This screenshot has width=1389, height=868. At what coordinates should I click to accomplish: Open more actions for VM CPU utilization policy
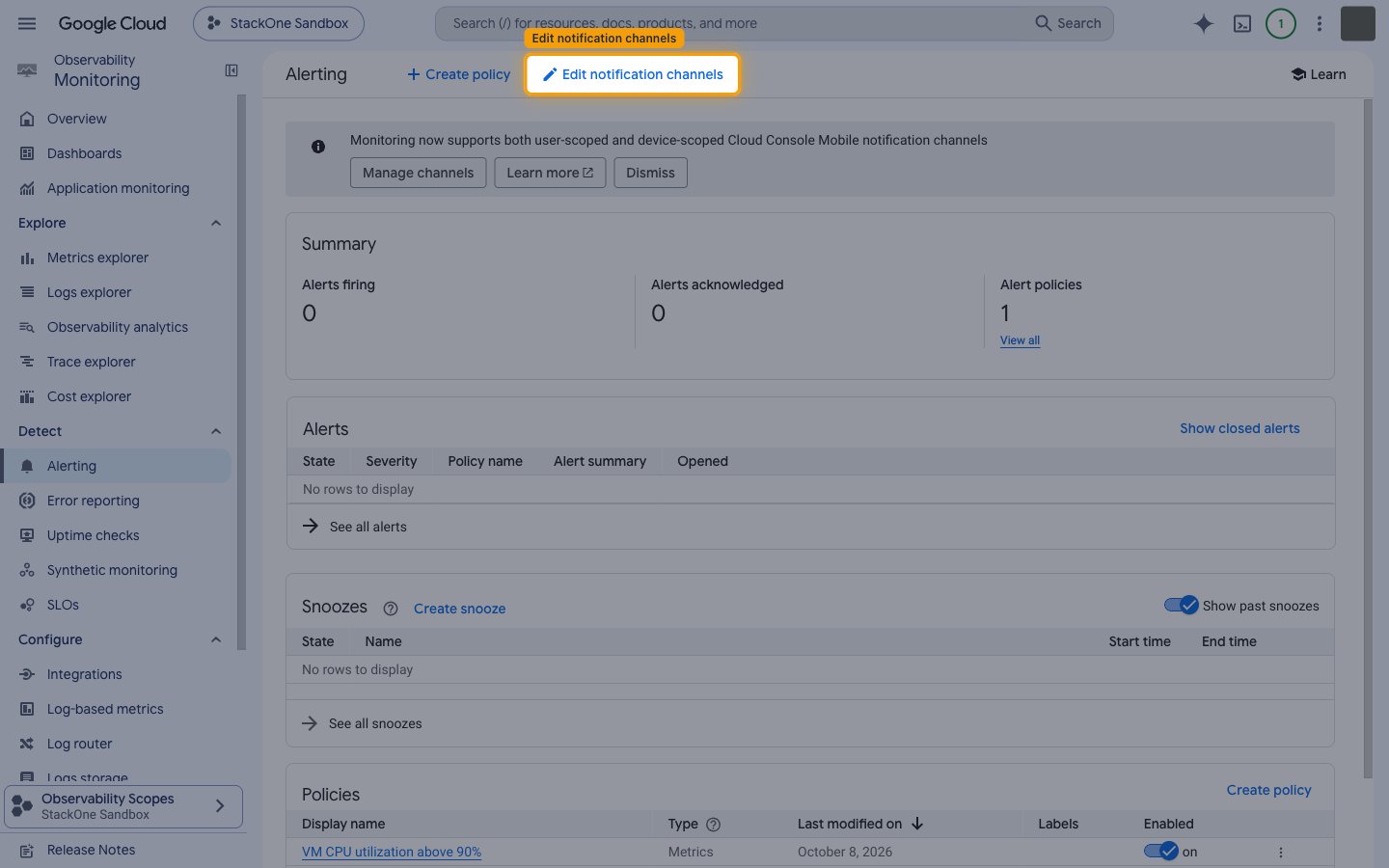tap(1281, 853)
